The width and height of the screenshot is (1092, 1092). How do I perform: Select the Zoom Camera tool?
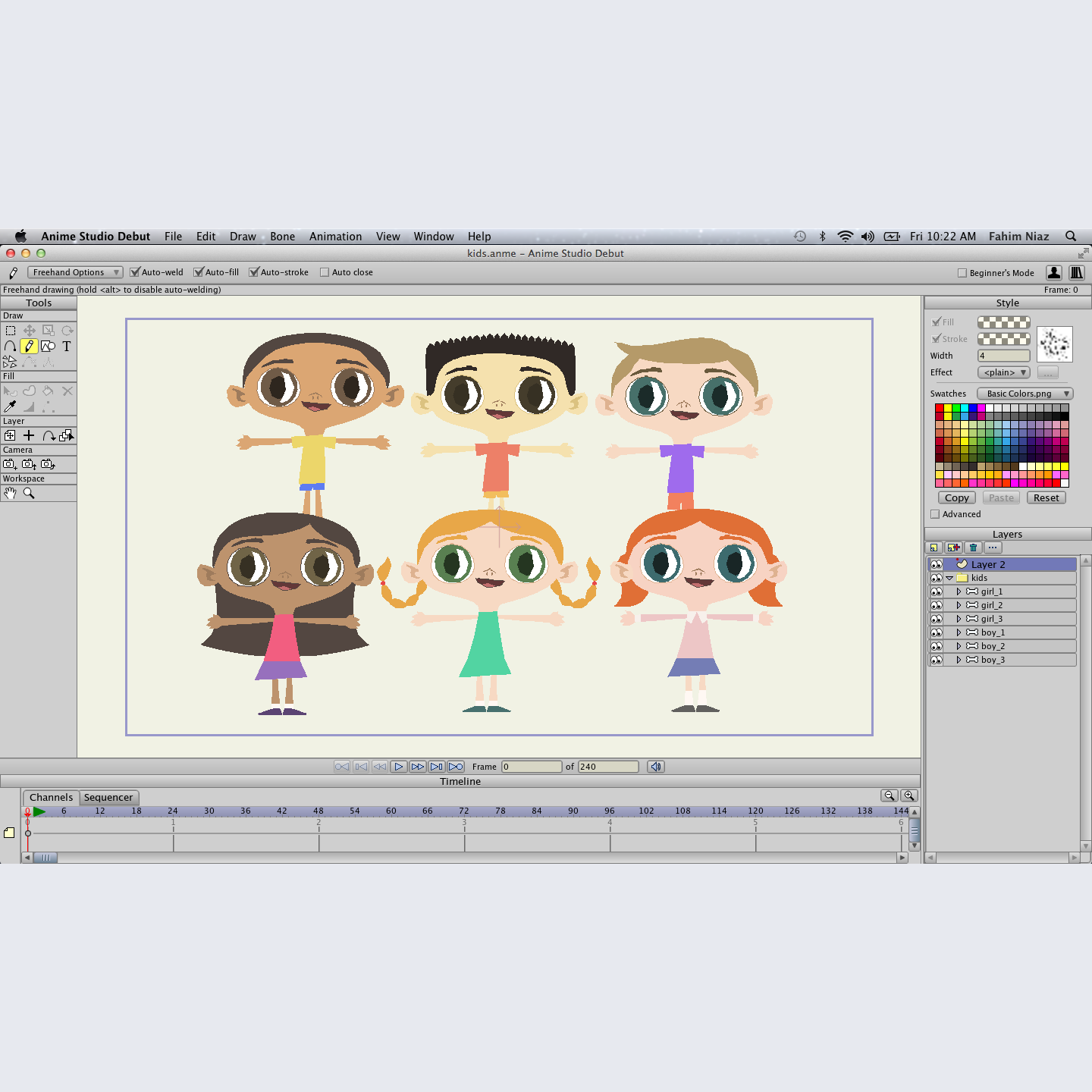coord(29,464)
